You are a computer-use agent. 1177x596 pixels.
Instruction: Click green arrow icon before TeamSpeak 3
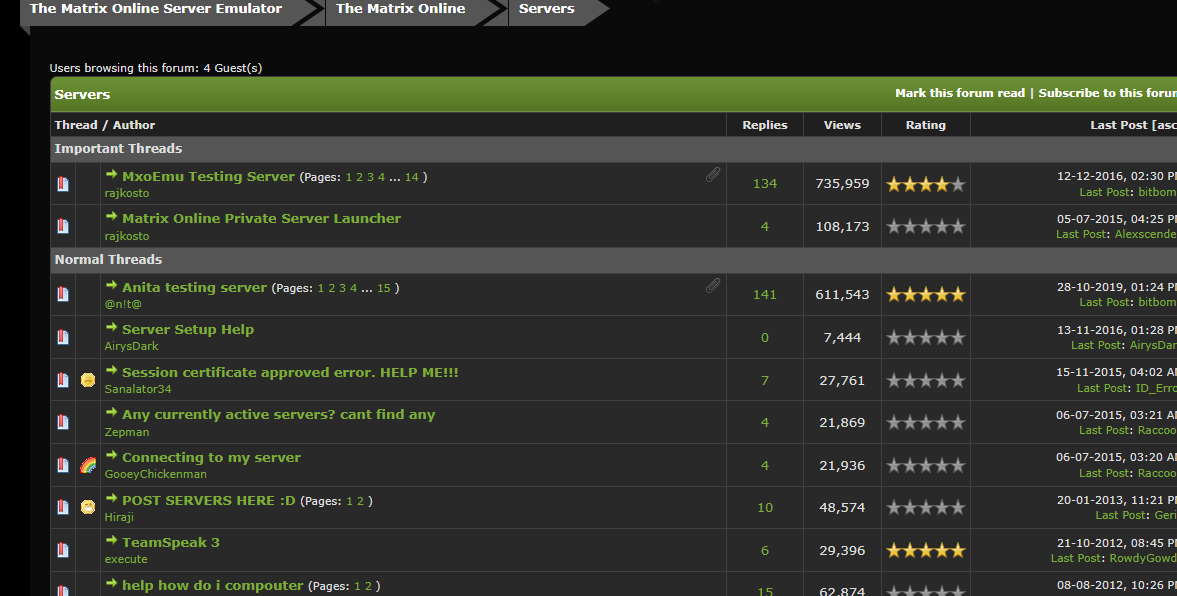pos(112,542)
